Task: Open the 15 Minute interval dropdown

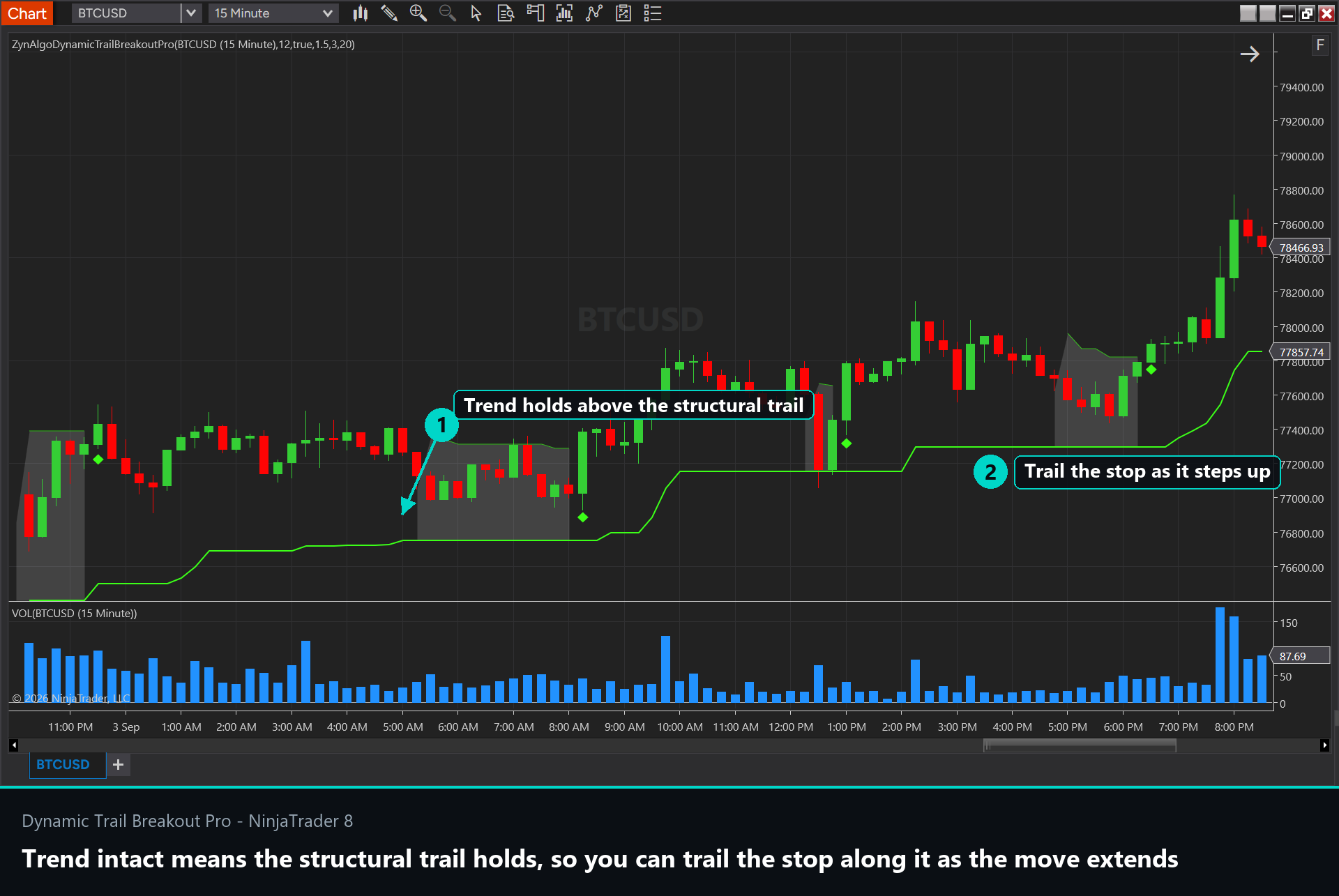Action: click(x=273, y=13)
